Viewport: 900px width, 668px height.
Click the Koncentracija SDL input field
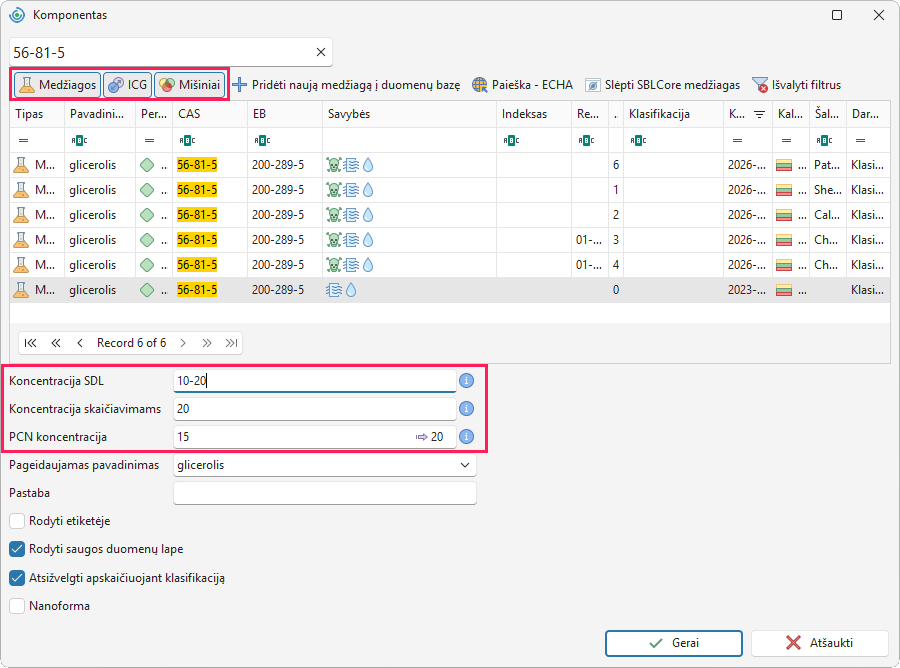[315, 380]
